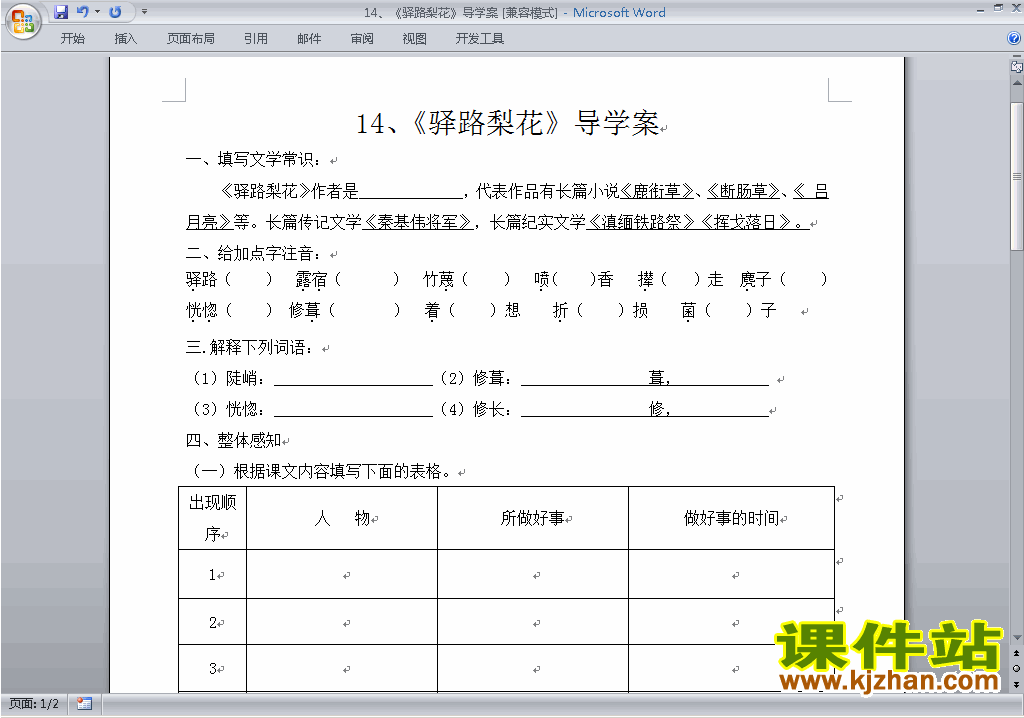Click the word 驿路 in pinyin exercise

(201, 280)
